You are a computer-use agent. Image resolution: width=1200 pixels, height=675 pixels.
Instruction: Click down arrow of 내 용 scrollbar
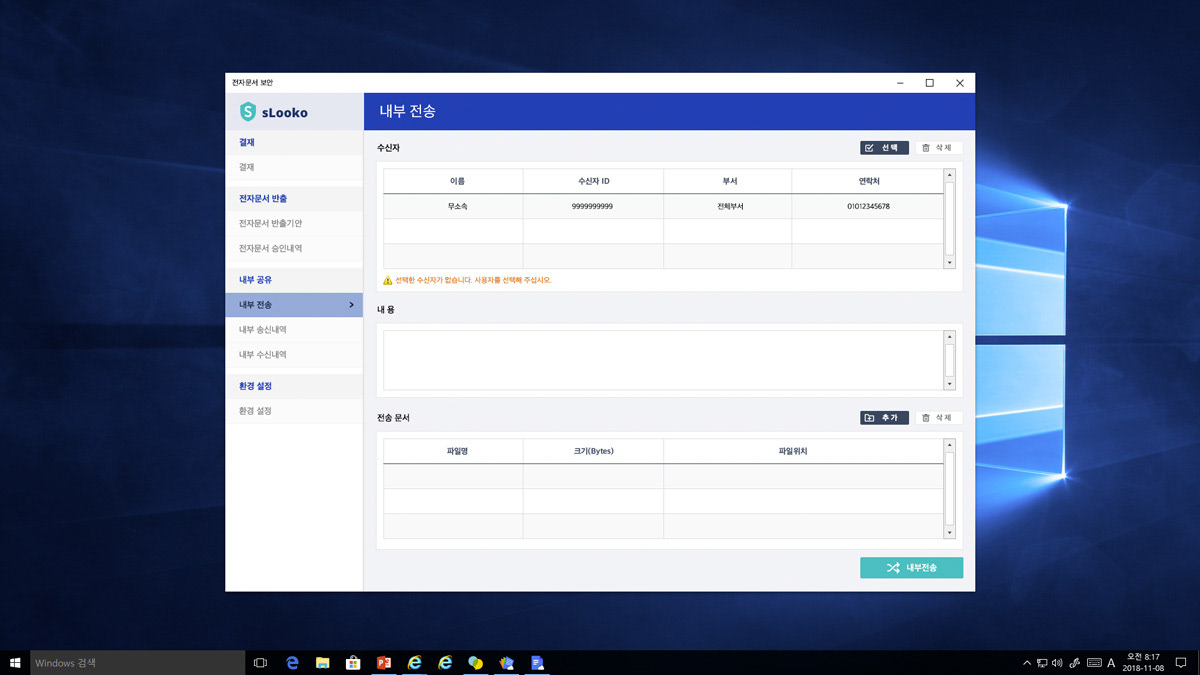(950, 384)
